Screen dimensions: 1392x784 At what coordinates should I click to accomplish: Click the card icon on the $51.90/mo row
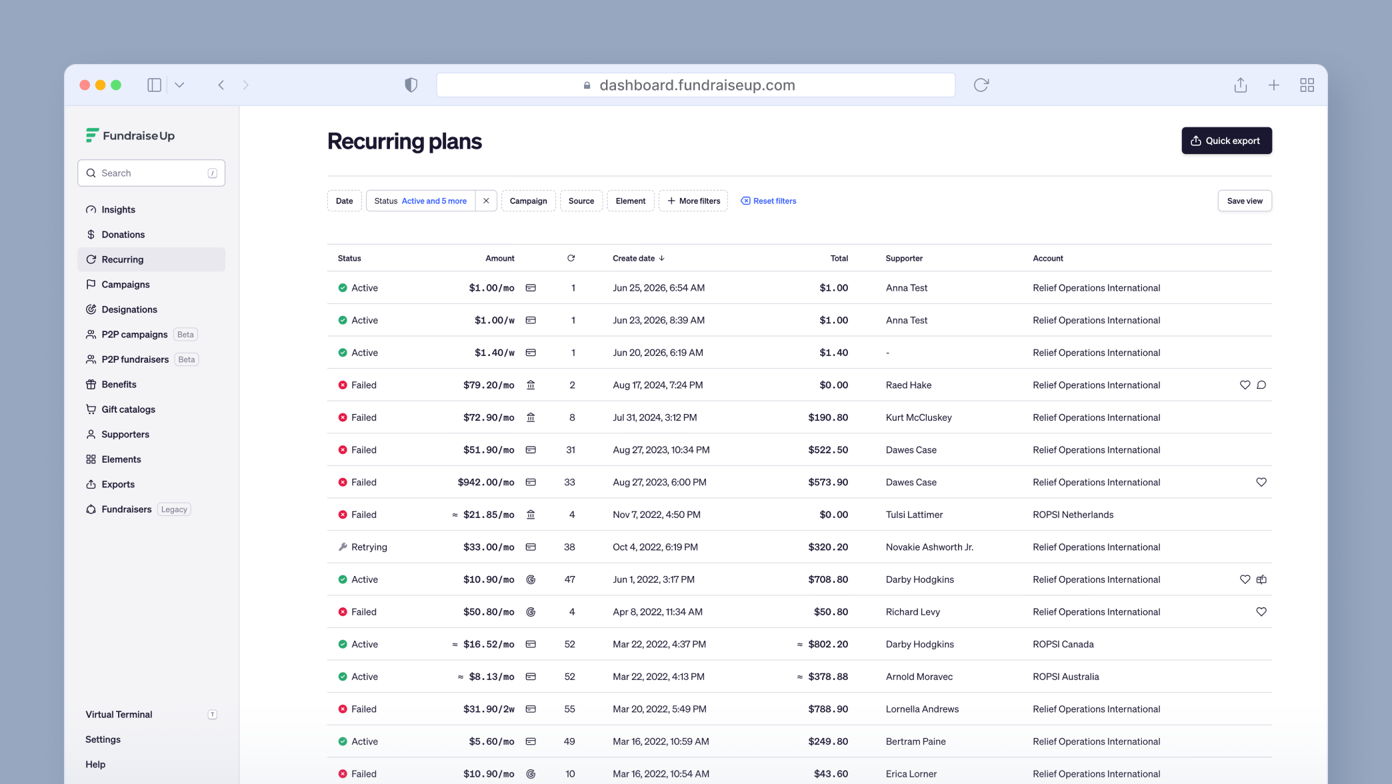531,450
